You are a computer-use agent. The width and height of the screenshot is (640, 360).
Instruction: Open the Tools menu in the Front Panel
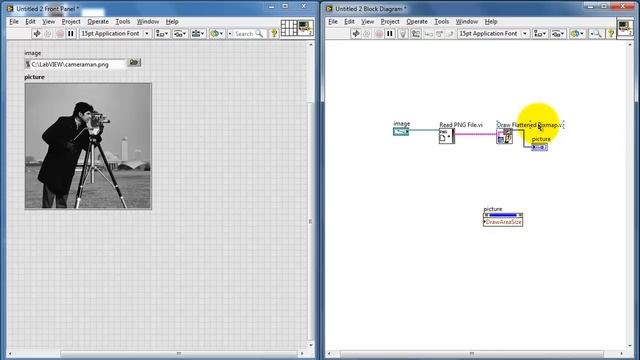tap(122, 21)
